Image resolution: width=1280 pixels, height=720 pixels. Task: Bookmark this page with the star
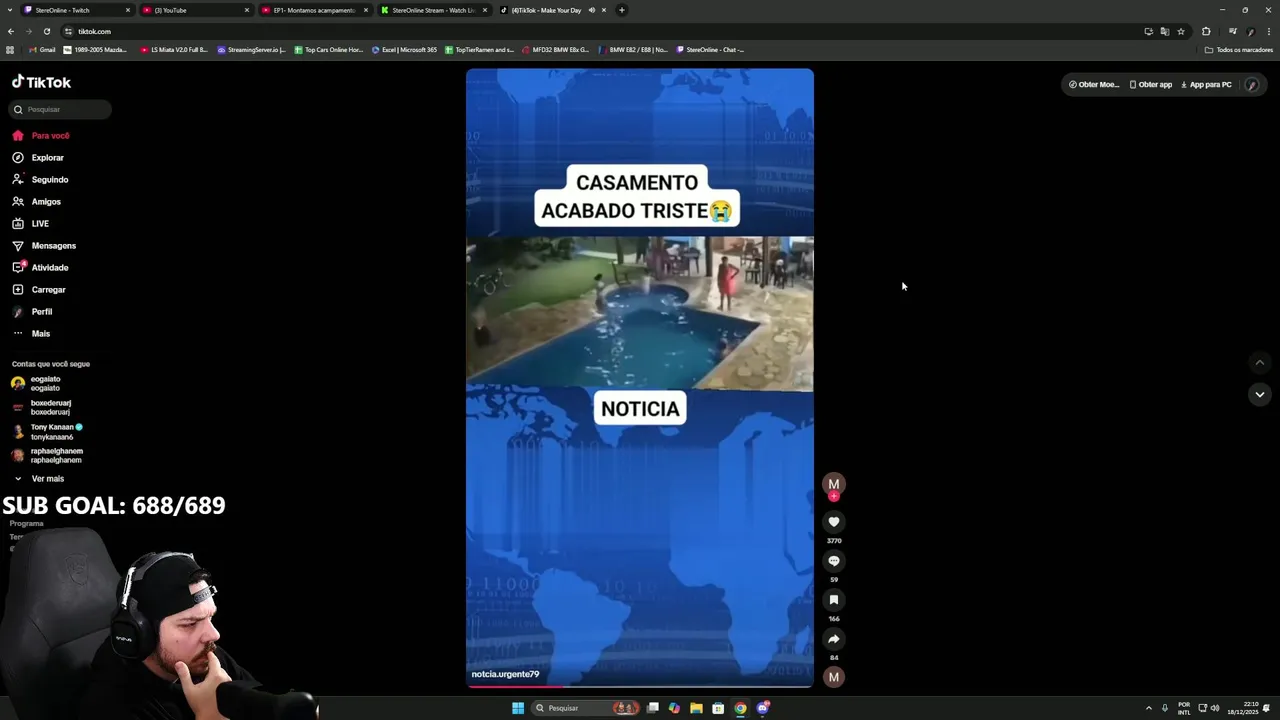point(1180,31)
